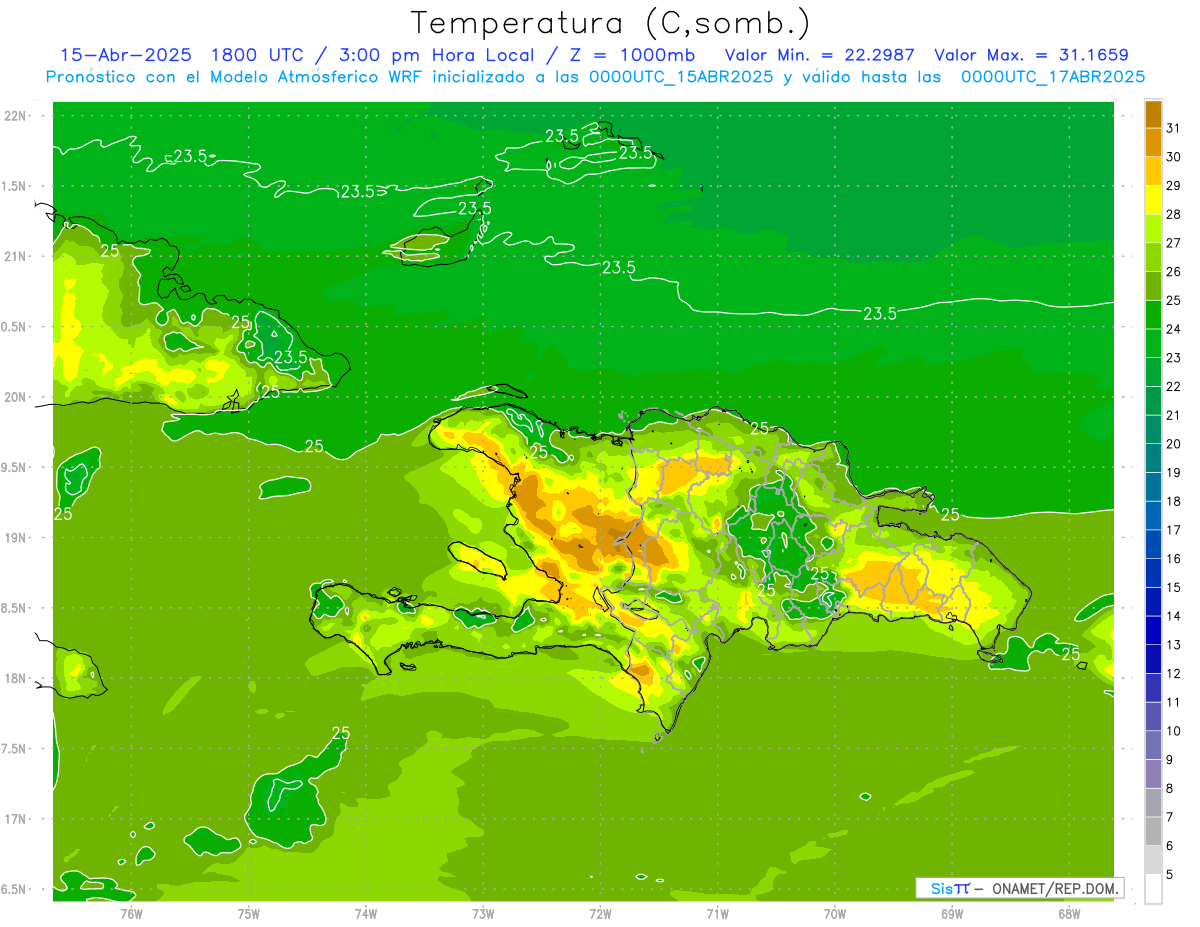Click the teal legend swatch between 19 and 20
1200x927 pixels.
[x=1153, y=458]
